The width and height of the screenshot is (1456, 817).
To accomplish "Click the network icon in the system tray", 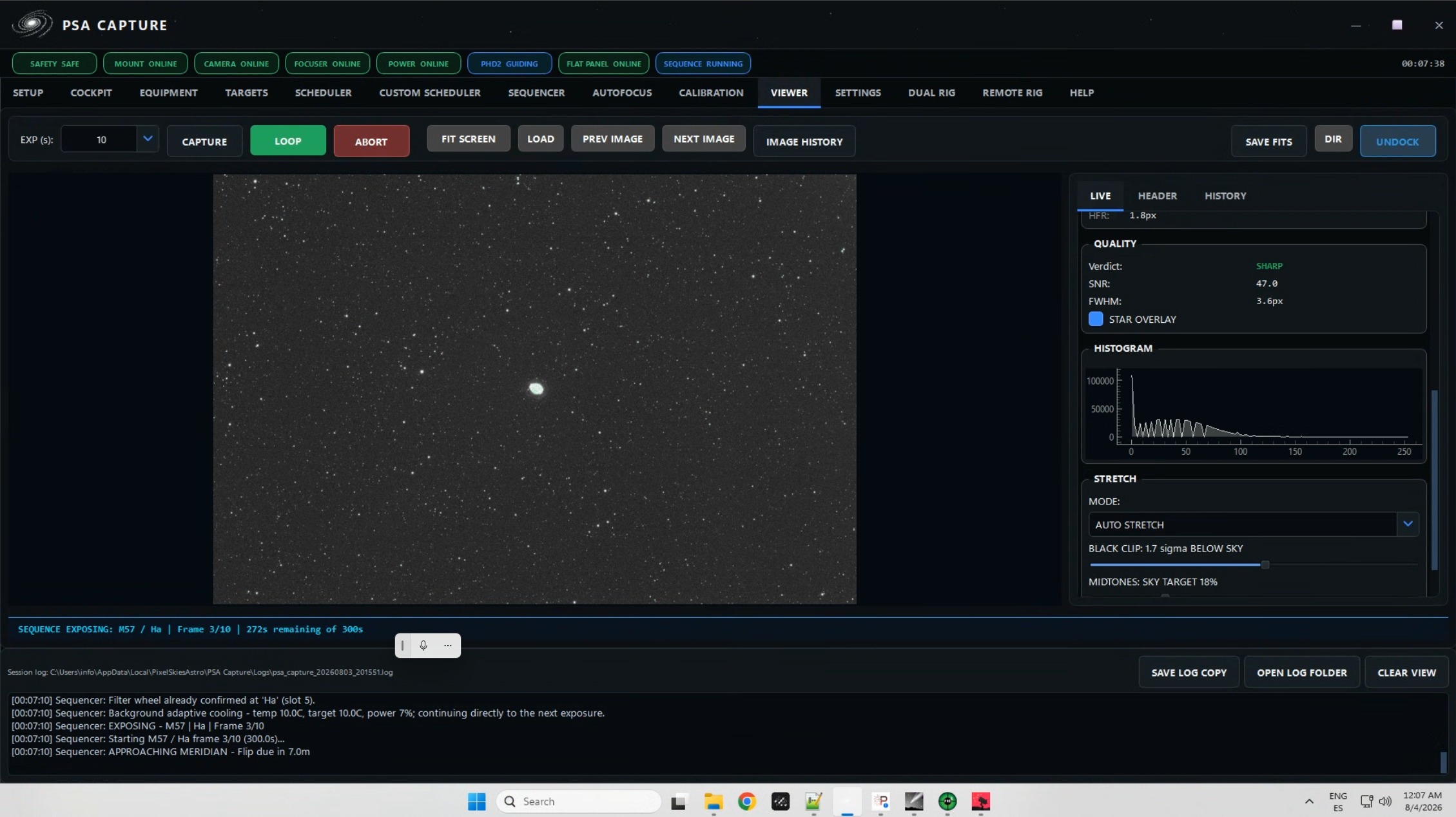I will [x=1366, y=802].
